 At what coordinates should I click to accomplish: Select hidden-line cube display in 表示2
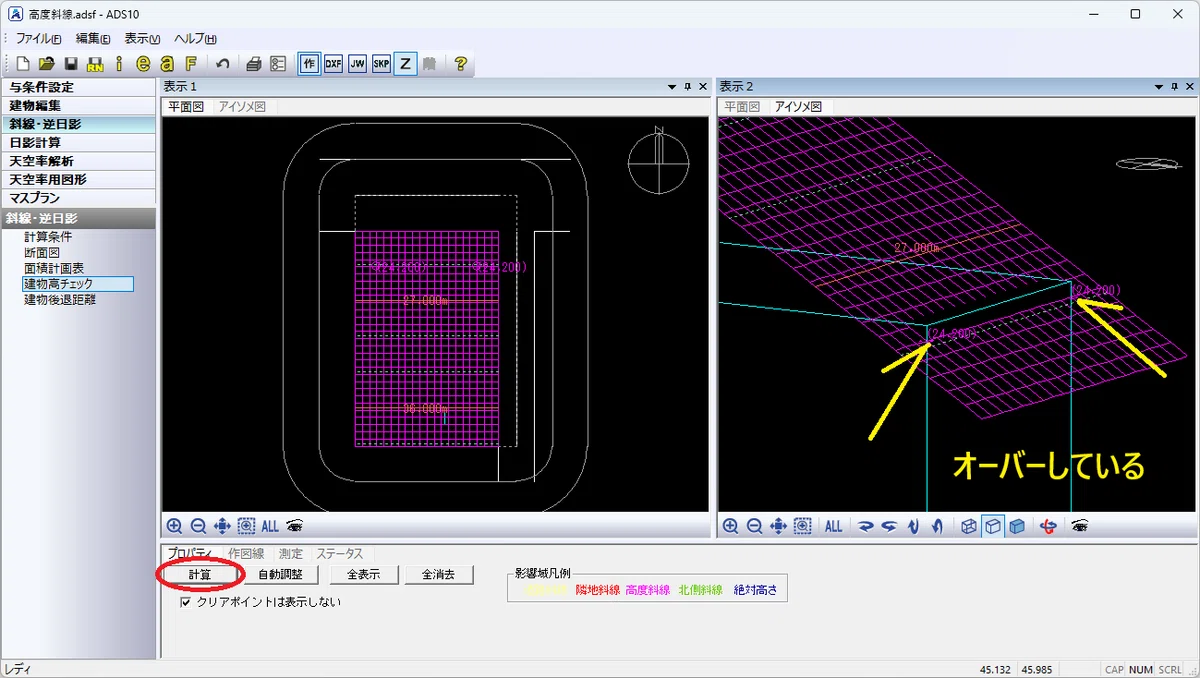992,526
